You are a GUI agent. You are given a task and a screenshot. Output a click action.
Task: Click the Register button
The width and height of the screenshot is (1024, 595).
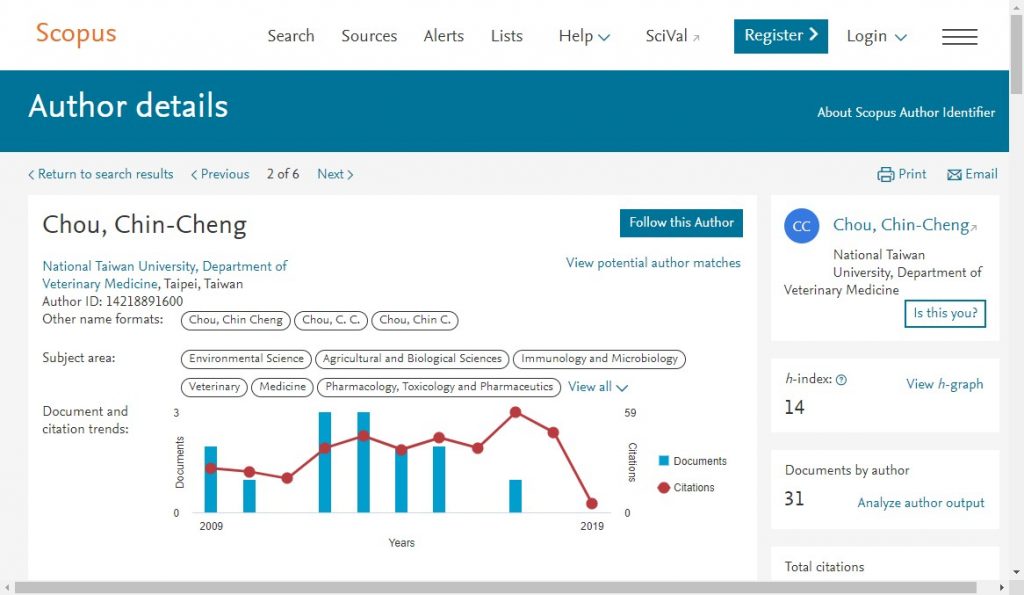pos(780,36)
